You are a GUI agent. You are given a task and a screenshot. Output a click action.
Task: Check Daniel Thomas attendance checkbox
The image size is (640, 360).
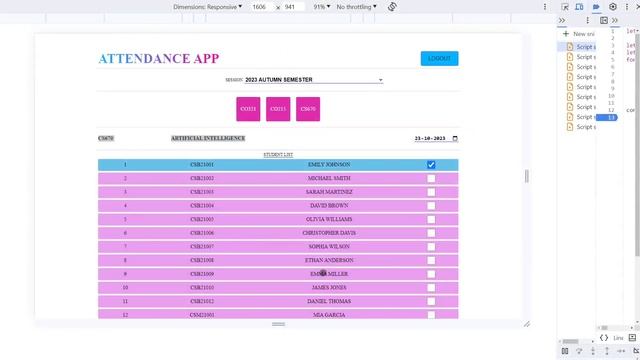coord(431,301)
